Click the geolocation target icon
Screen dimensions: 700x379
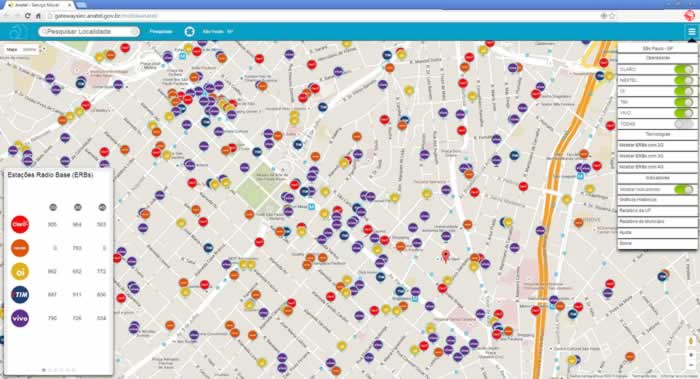(x=189, y=32)
